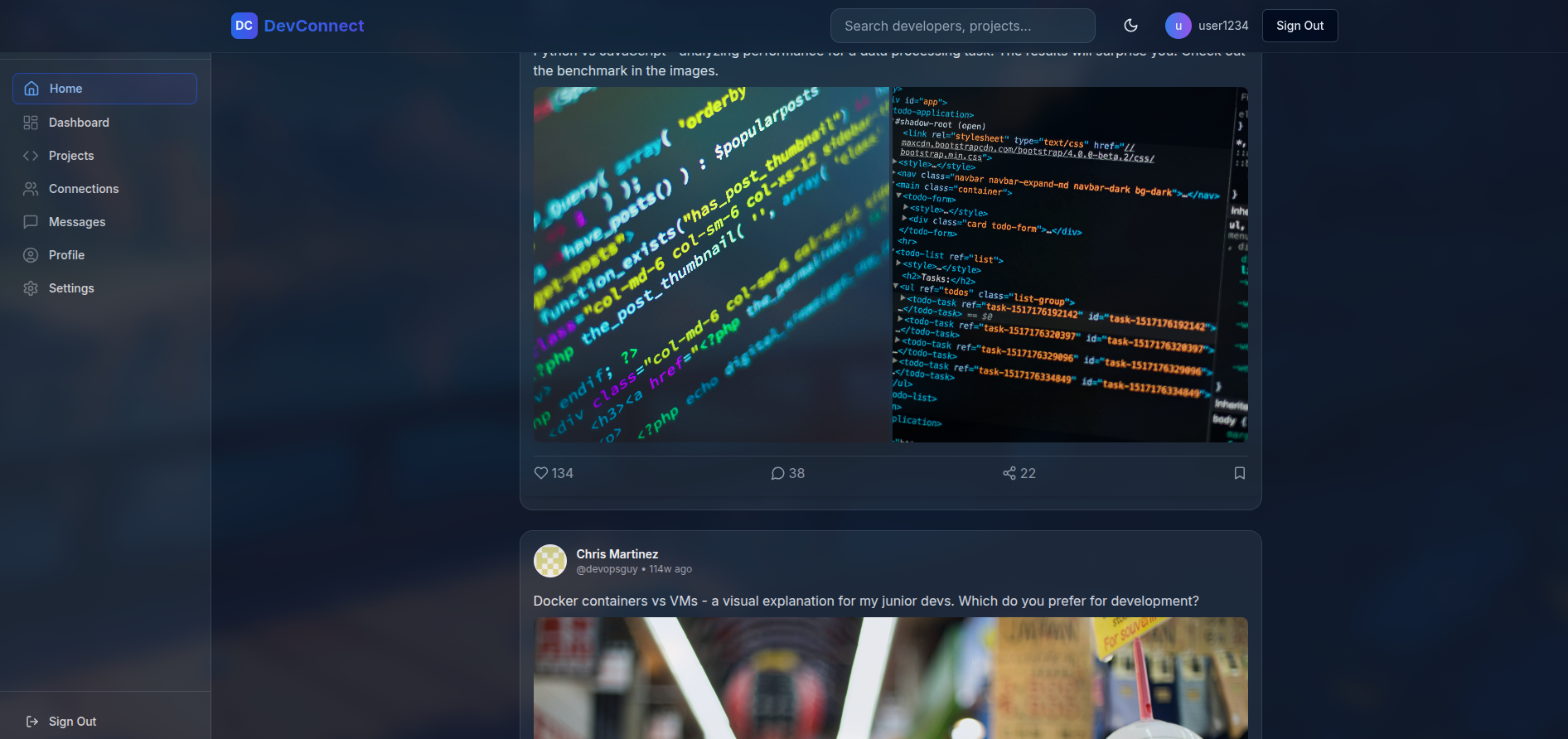Navigate to Projects section
1568x739 pixels.
[71, 156]
